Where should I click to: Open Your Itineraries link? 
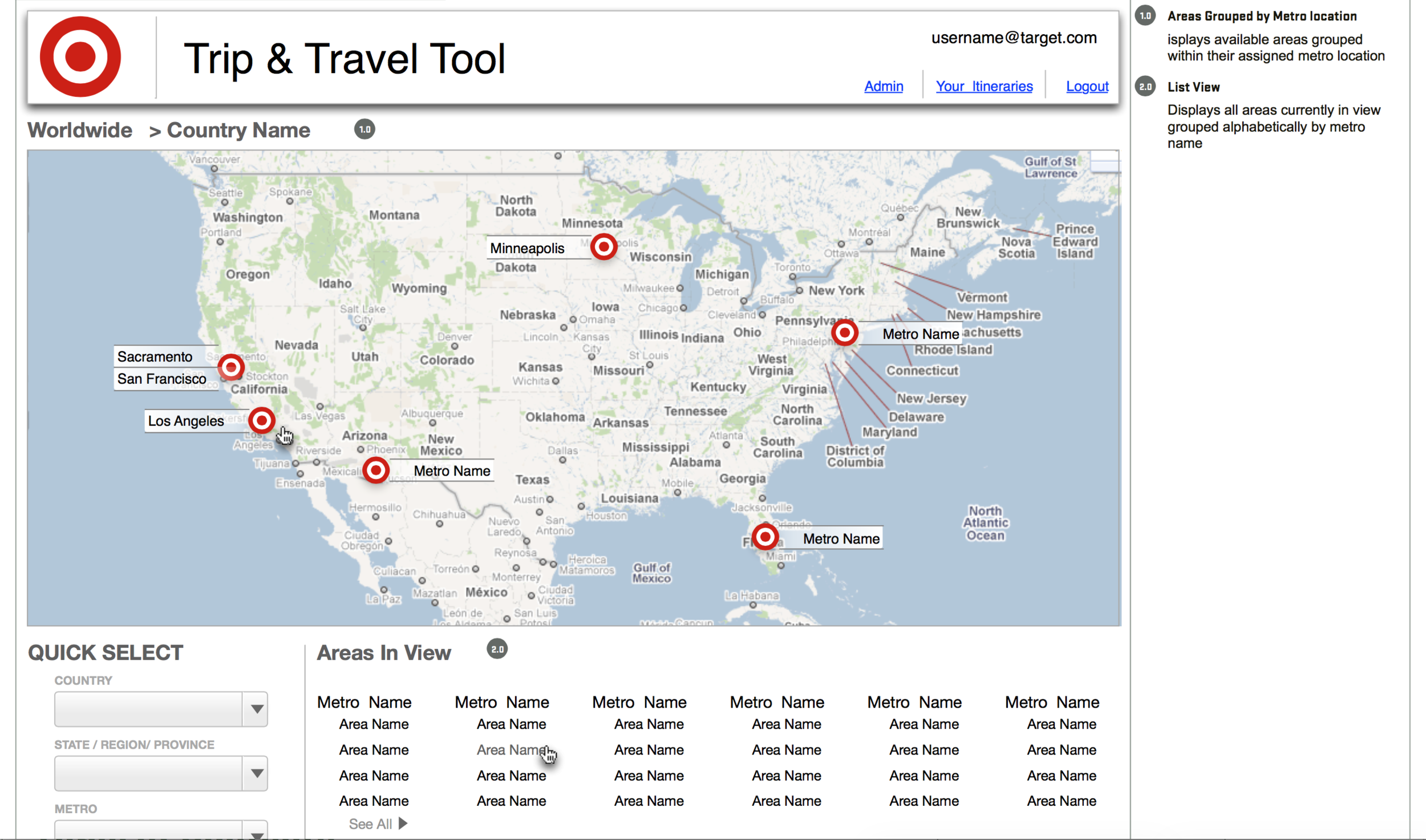click(x=984, y=86)
